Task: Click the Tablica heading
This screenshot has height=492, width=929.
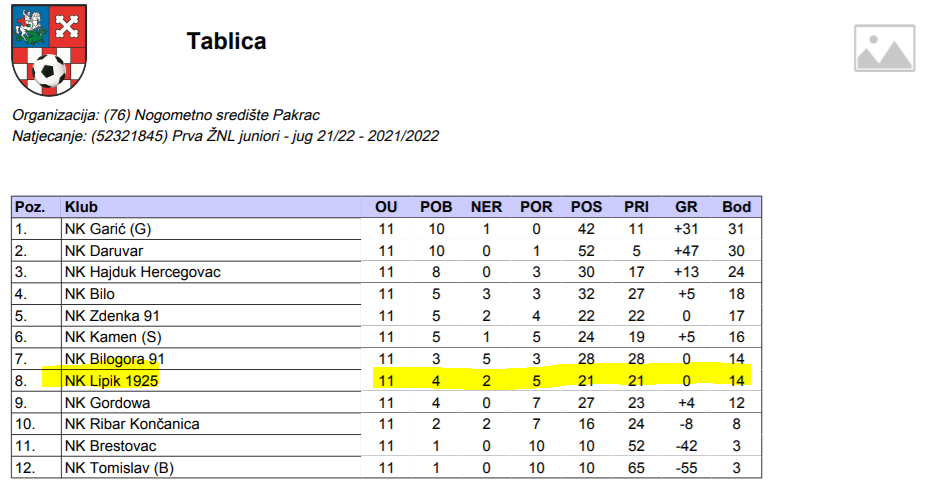Action: (x=226, y=41)
